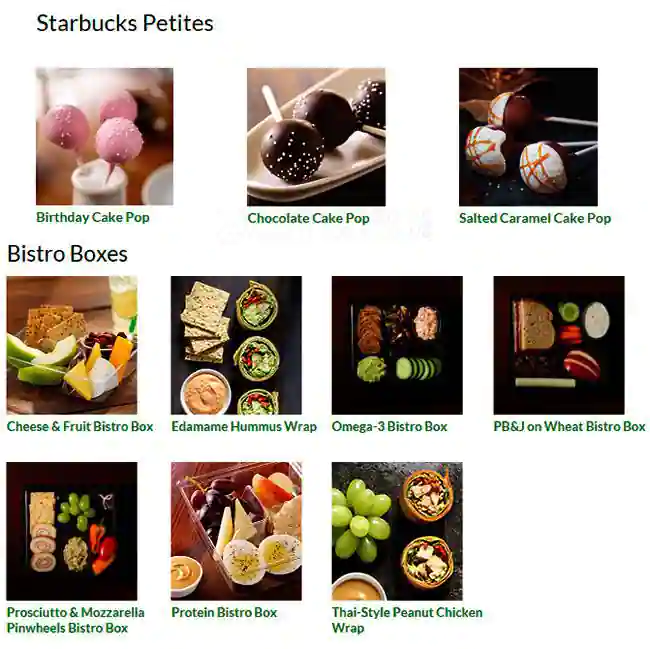Viewport: 650px width, 649px height.
Task: Open the Salted Caramel Cake Pop link
Action: point(535,218)
